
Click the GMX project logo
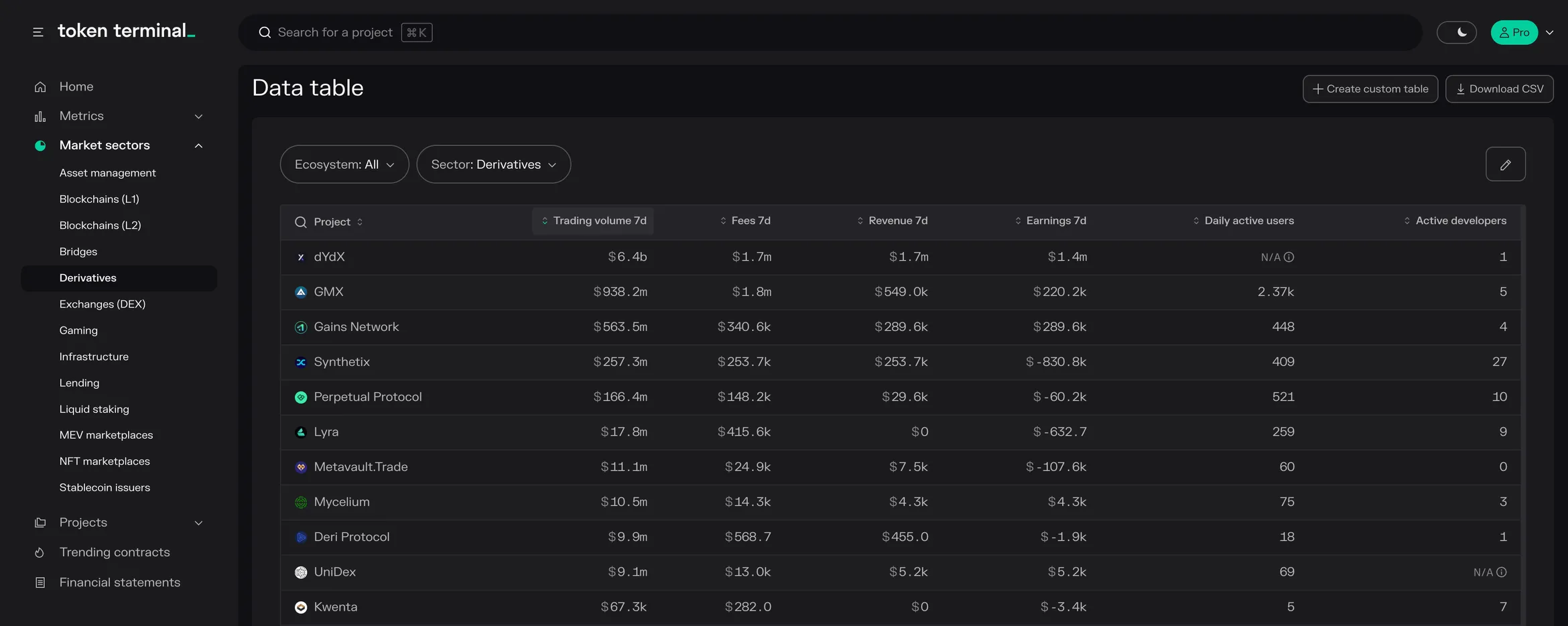click(301, 292)
